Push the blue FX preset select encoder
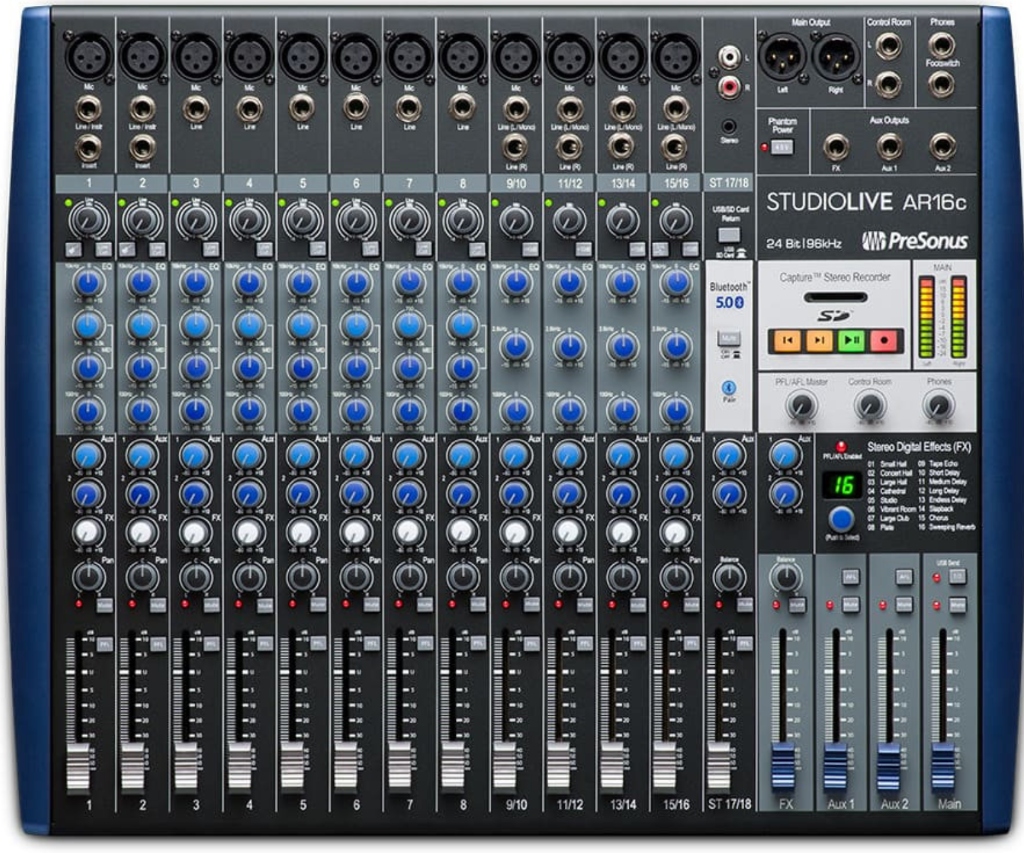The image size is (1024, 853). point(842,520)
